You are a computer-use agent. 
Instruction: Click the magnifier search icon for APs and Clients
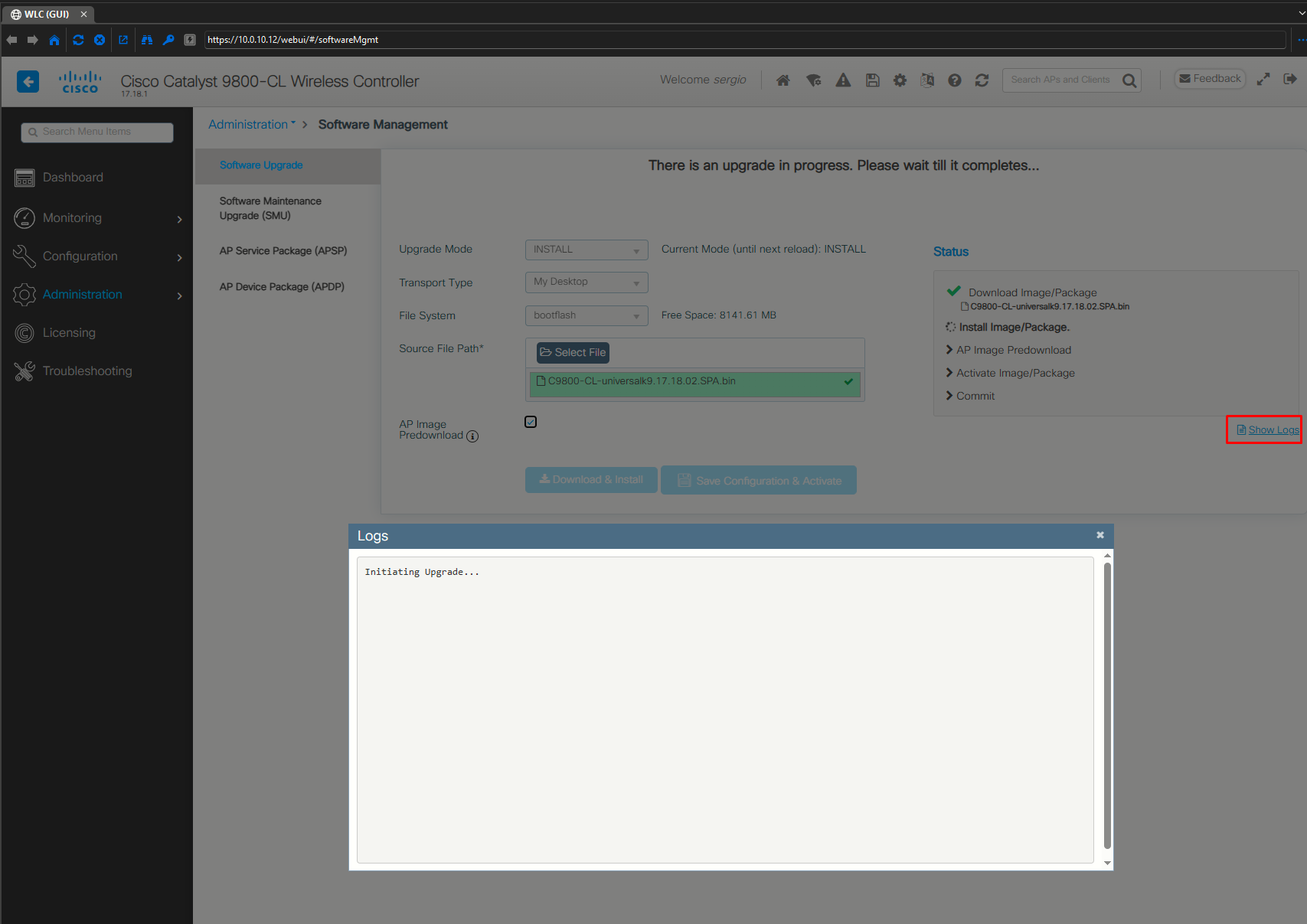click(1129, 80)
